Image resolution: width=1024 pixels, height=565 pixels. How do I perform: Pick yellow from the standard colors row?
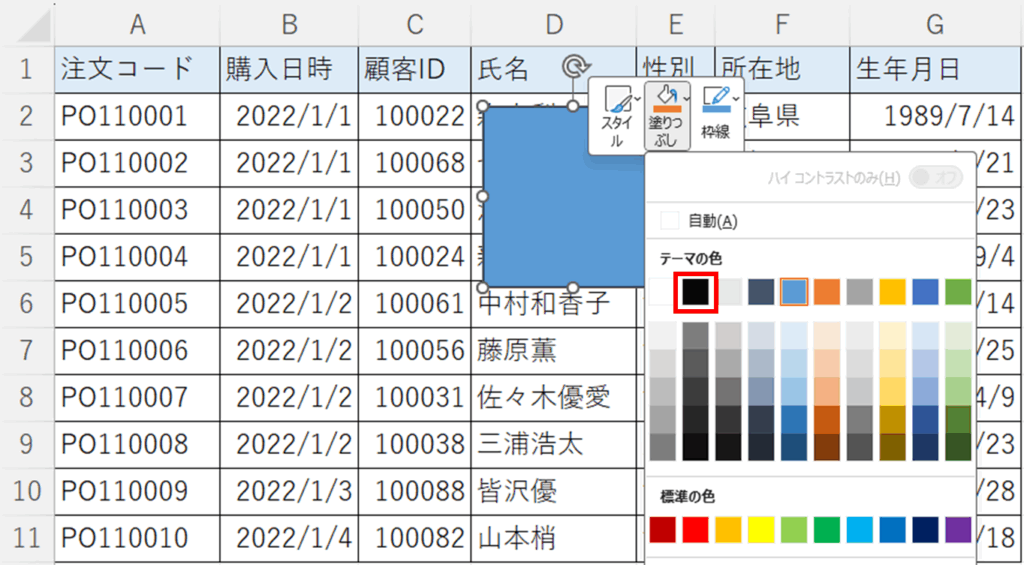(760, 529)
